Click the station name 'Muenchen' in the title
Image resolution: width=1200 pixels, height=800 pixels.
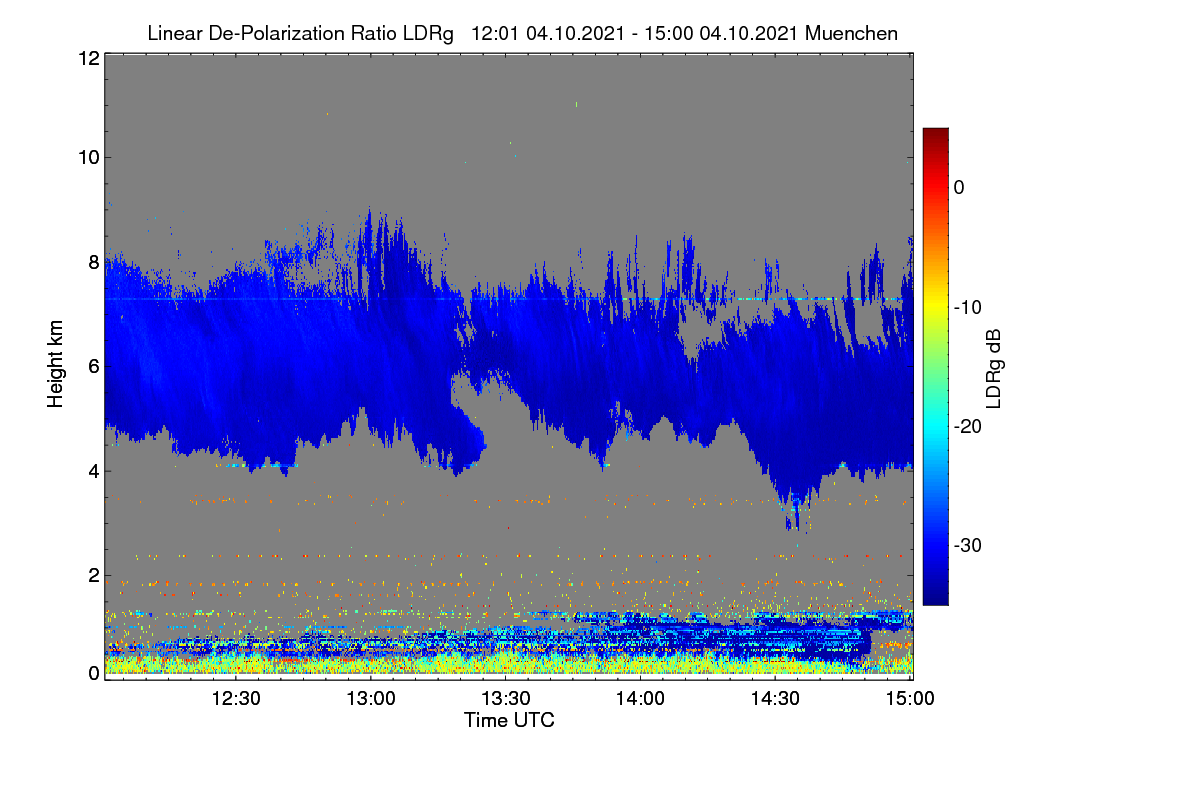point(851,33)
